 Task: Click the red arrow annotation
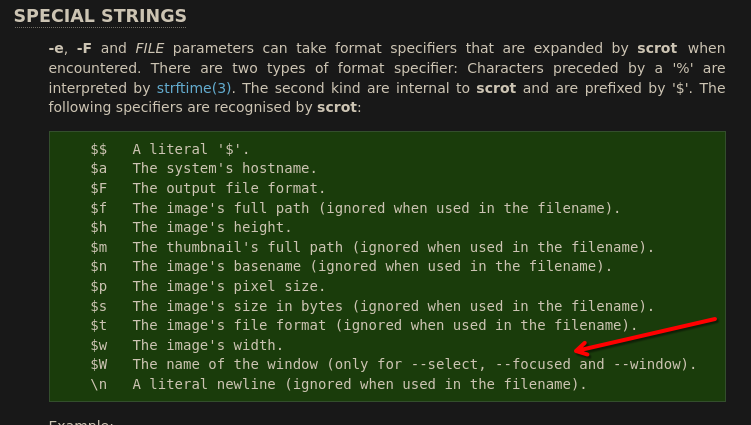[x=647, y=334]
